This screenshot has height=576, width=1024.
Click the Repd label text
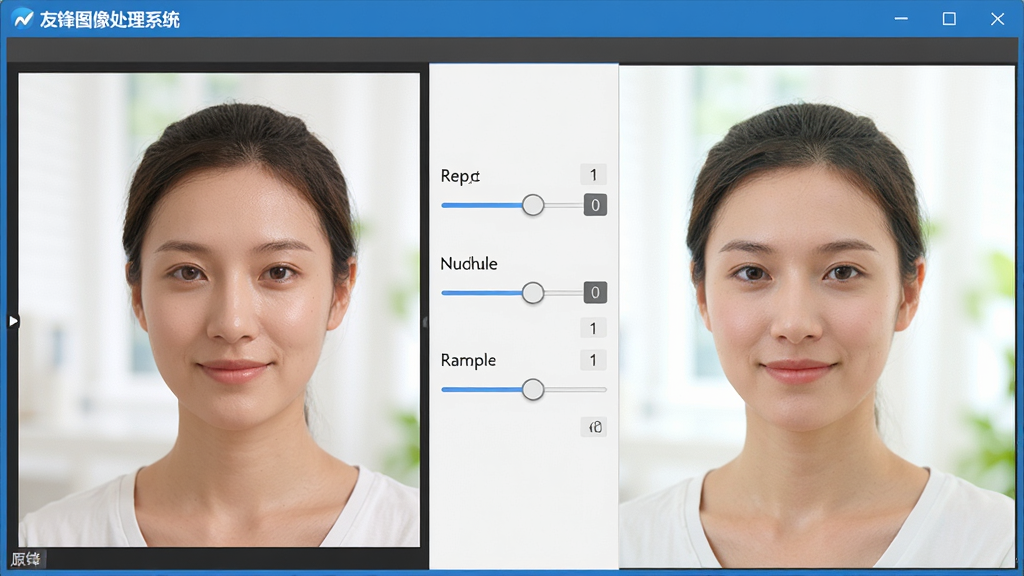tap(460, 176)
